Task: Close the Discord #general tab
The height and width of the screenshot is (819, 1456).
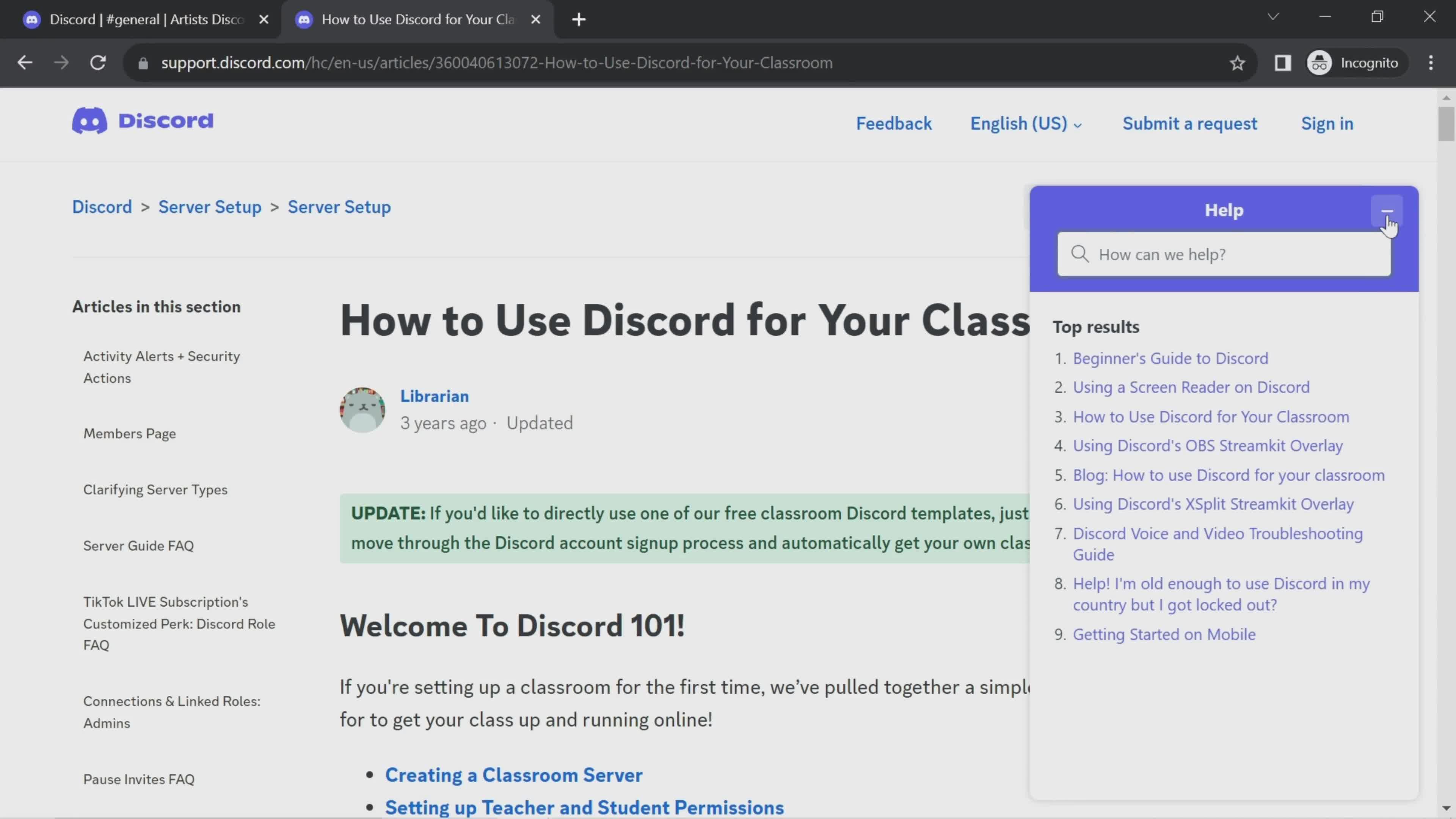Action: click(x=264, y=20)
